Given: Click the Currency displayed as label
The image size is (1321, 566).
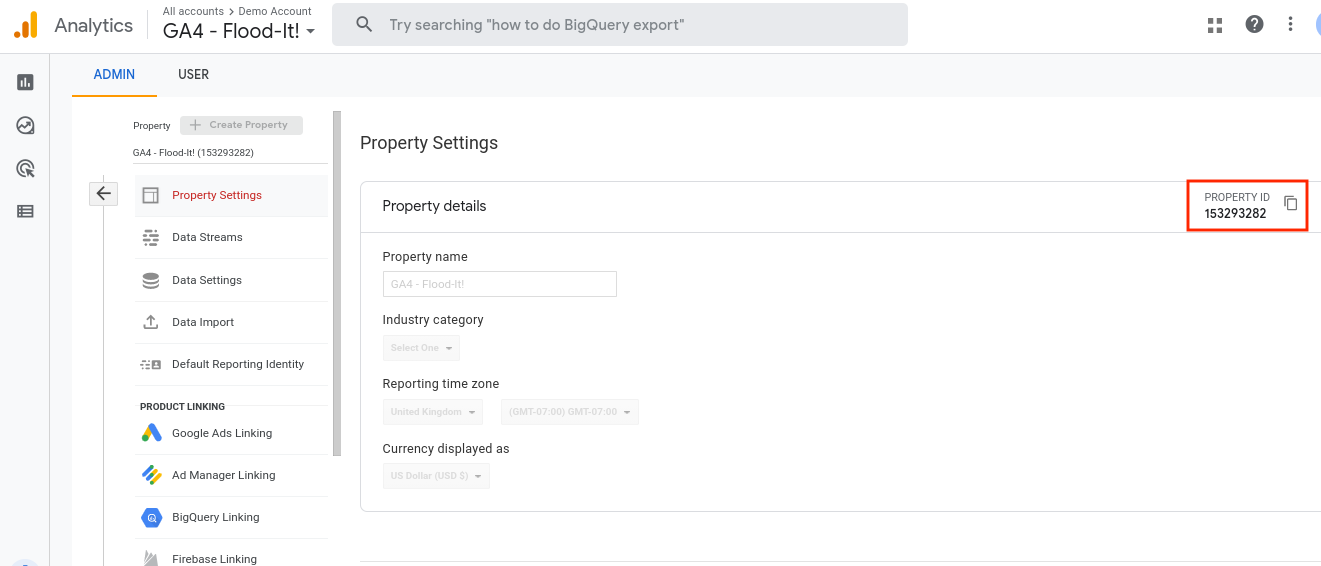Looking at the screenshot, I should (x=446, y=449).
